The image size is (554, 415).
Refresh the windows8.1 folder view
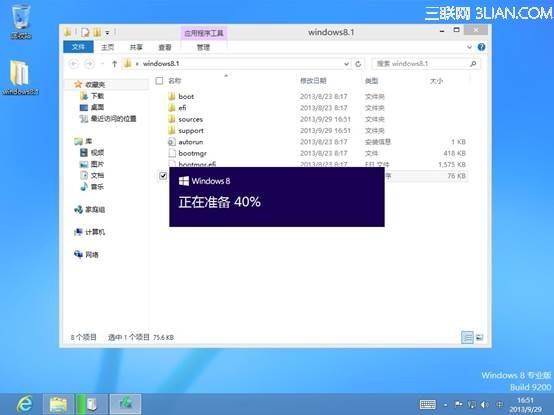pos(358,64)
